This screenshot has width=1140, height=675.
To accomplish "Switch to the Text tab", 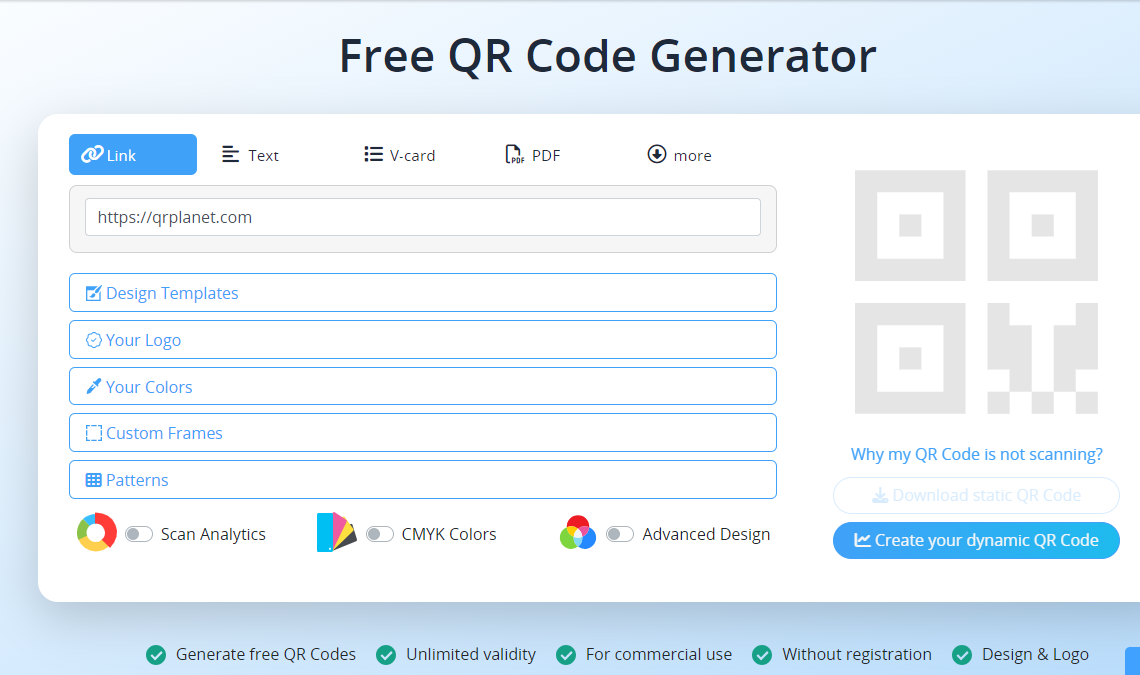I will (x=250, y=155).
